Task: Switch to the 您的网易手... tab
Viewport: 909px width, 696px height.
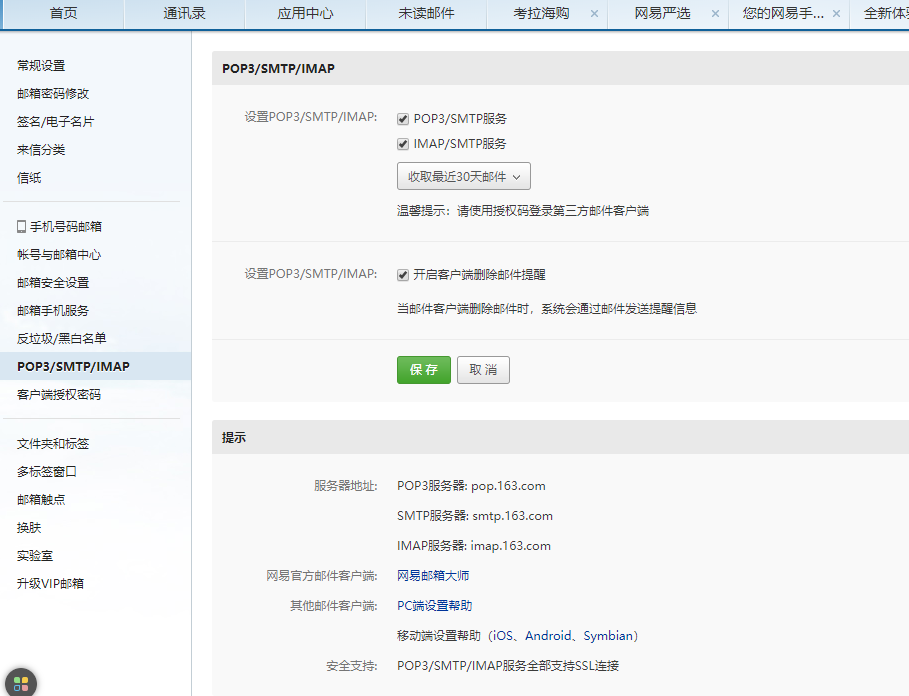Action: point(783,13)
